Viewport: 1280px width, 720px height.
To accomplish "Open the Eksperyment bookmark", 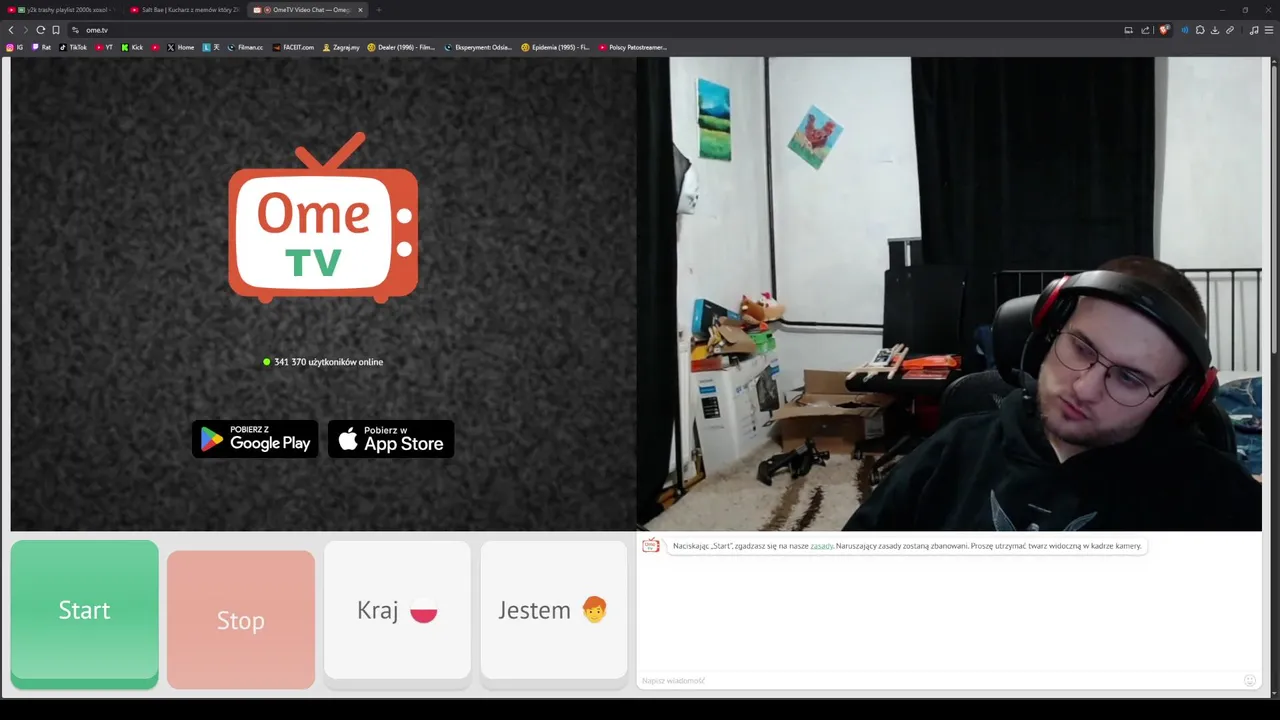I will [x=479, y=47].
